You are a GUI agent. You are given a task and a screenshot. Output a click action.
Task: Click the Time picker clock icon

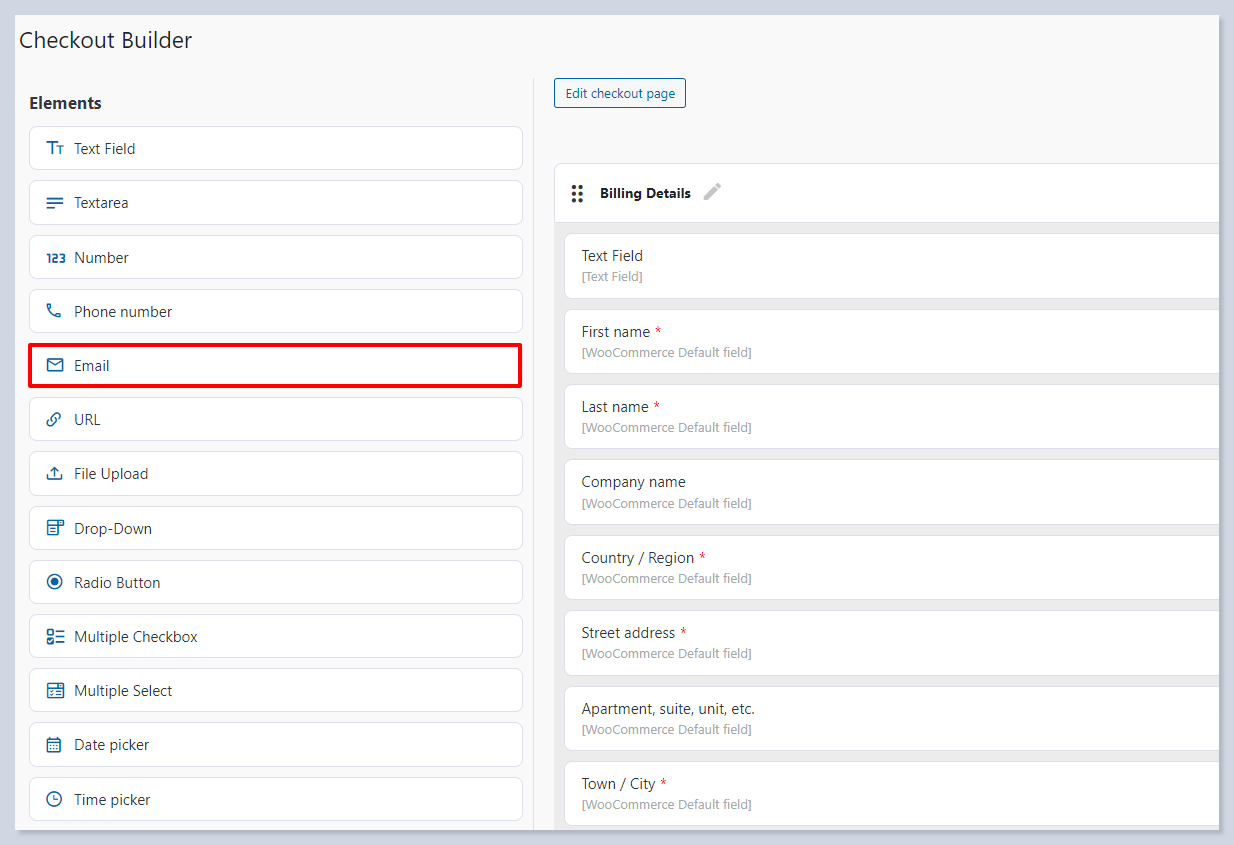[55, 799]
